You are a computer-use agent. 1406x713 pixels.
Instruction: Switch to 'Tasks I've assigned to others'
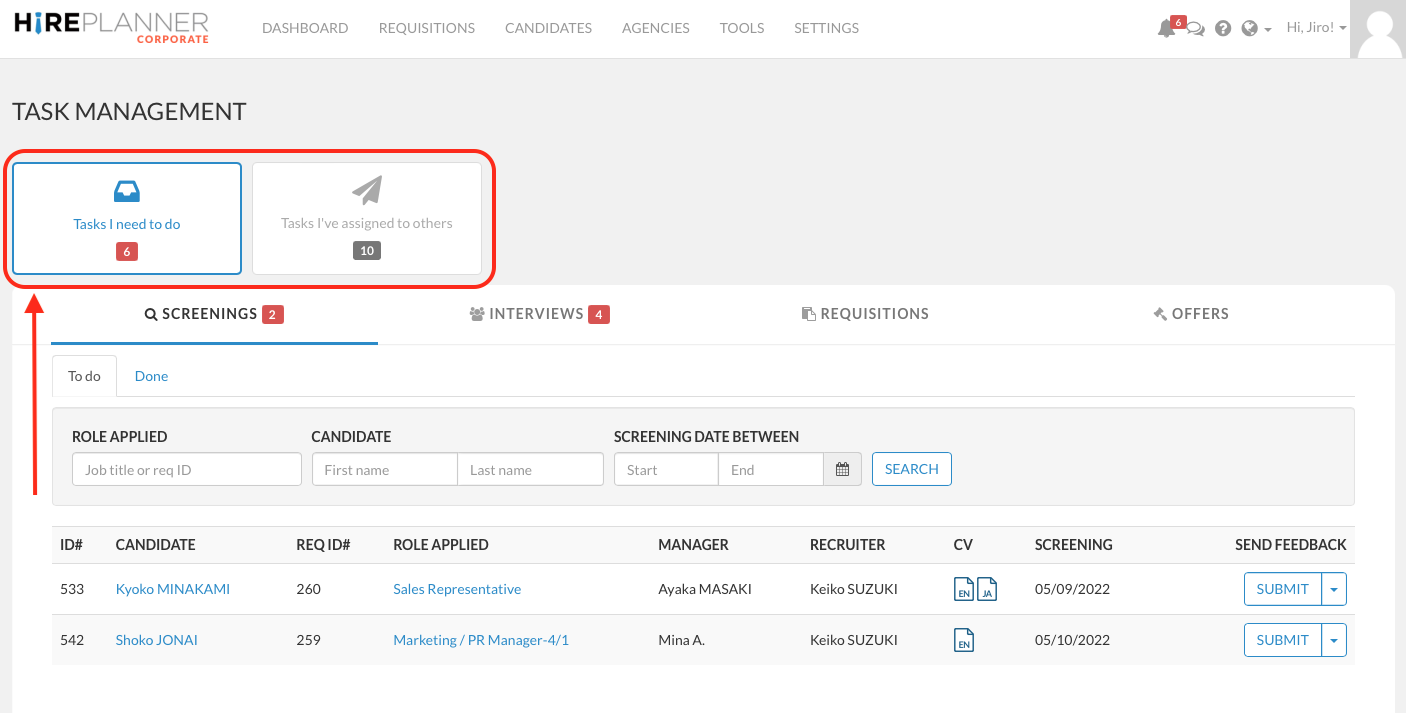tap(368, 218)
